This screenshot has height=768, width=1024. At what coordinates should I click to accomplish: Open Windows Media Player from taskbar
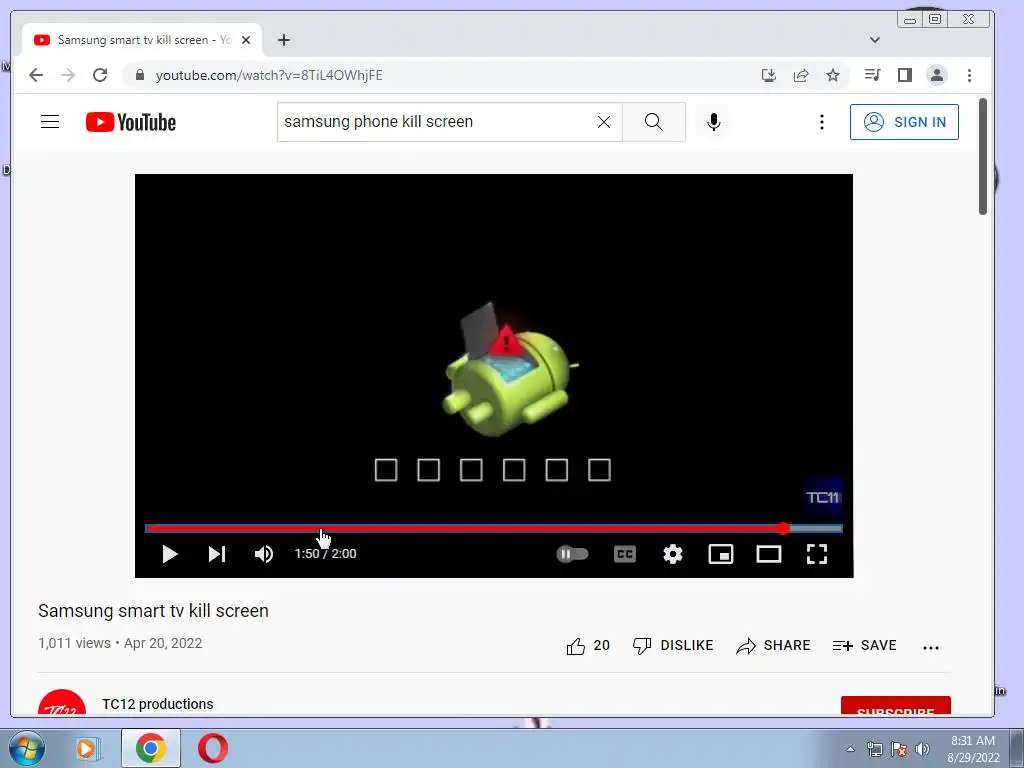point(86,748)
